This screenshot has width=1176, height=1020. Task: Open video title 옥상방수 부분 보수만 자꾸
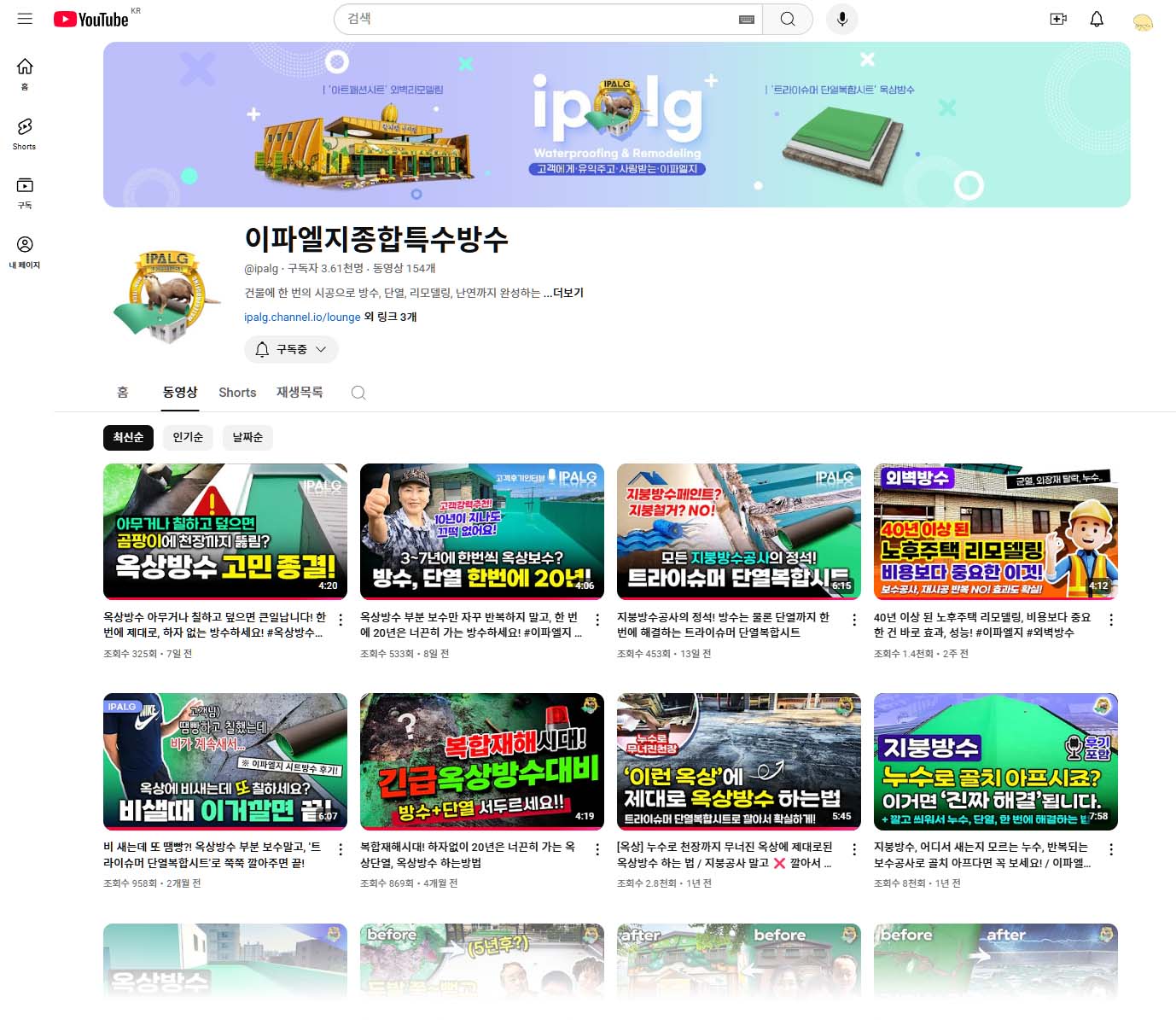(x=471, y=625)
